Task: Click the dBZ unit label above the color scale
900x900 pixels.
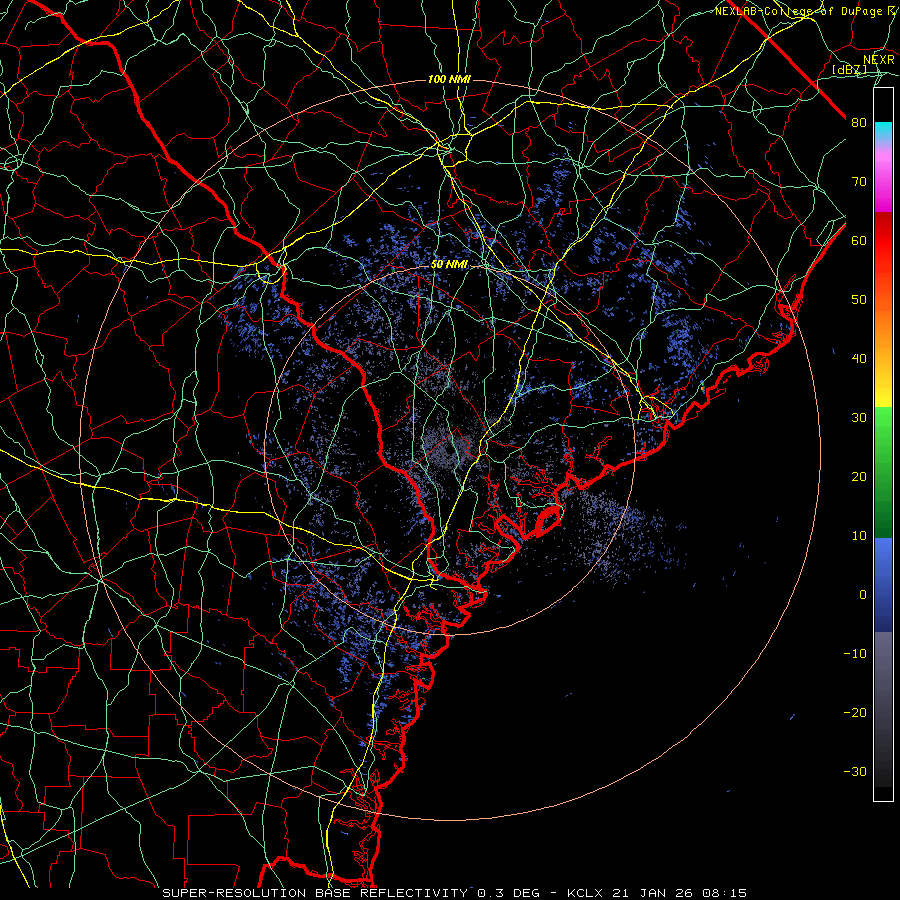Action: point(849,70)
